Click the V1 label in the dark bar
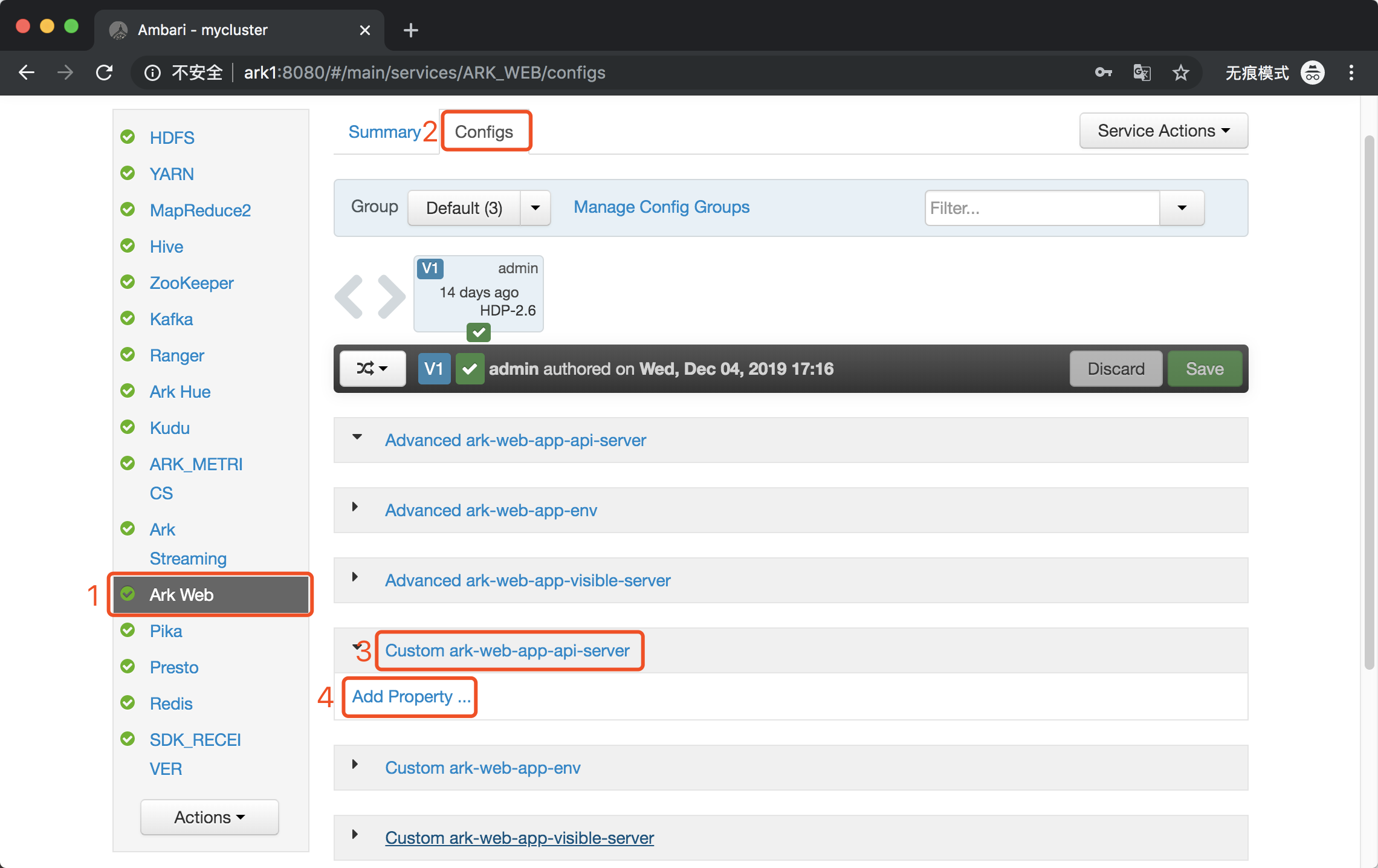Viewport: 1378px width, 868px height. coord(434,369)
